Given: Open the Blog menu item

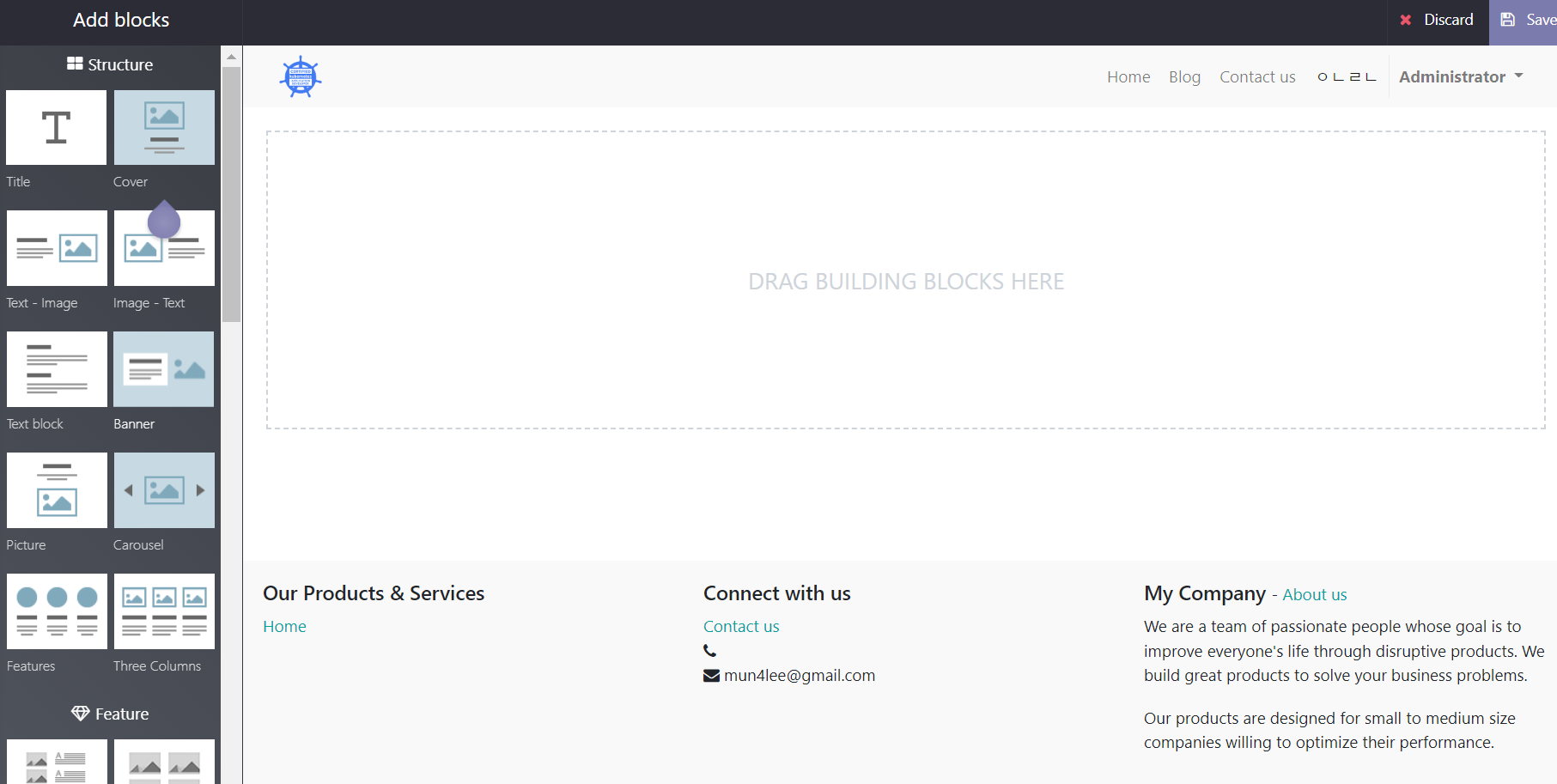Looking at the screenshot, I should (1184, 76).
